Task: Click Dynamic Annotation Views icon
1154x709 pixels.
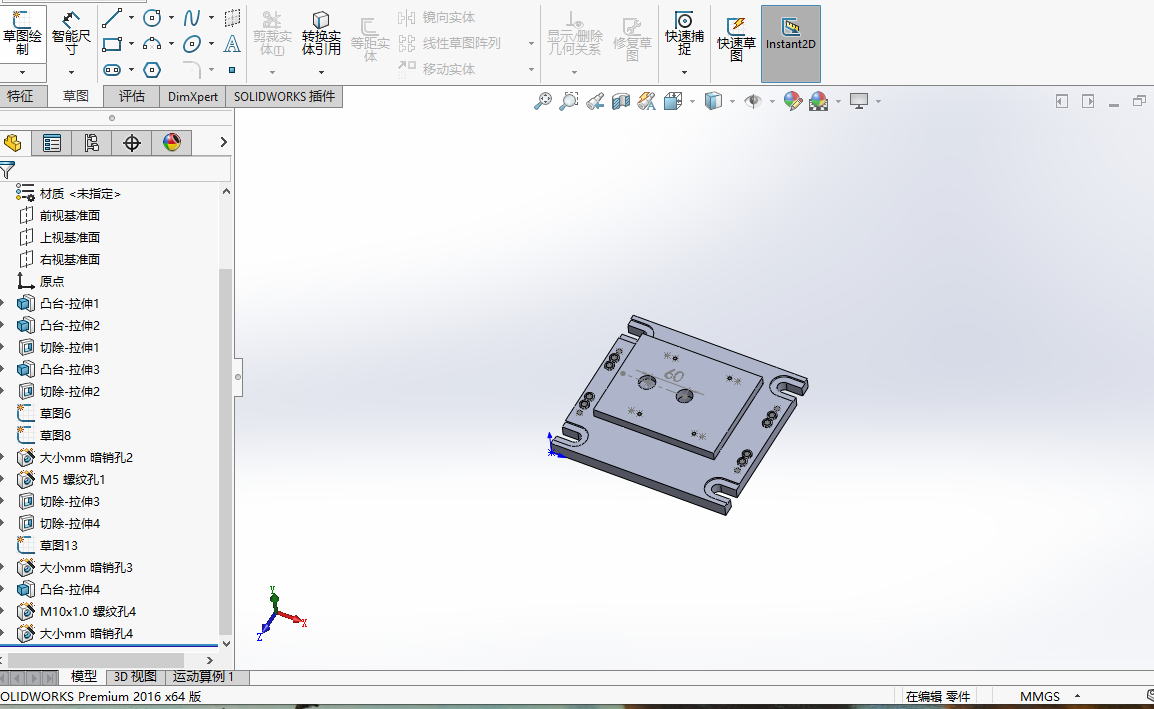Action: click(646, 101)
